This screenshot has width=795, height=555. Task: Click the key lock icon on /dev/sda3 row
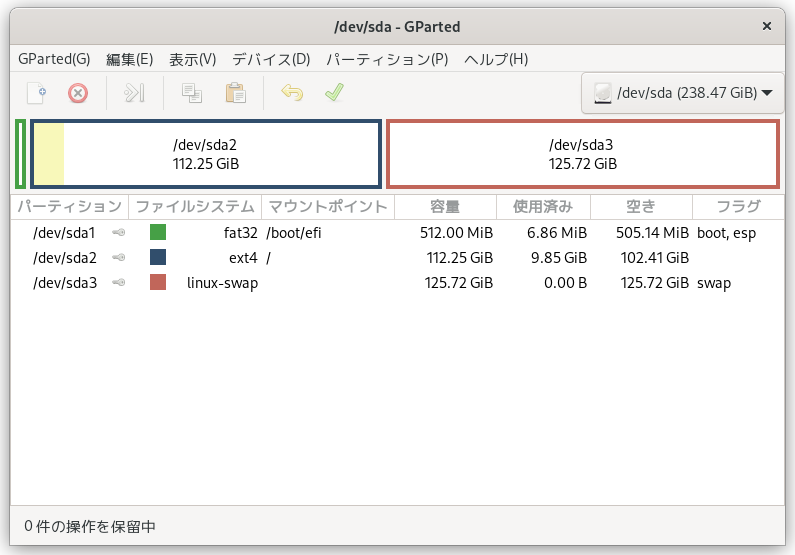[x=119, y=282]
